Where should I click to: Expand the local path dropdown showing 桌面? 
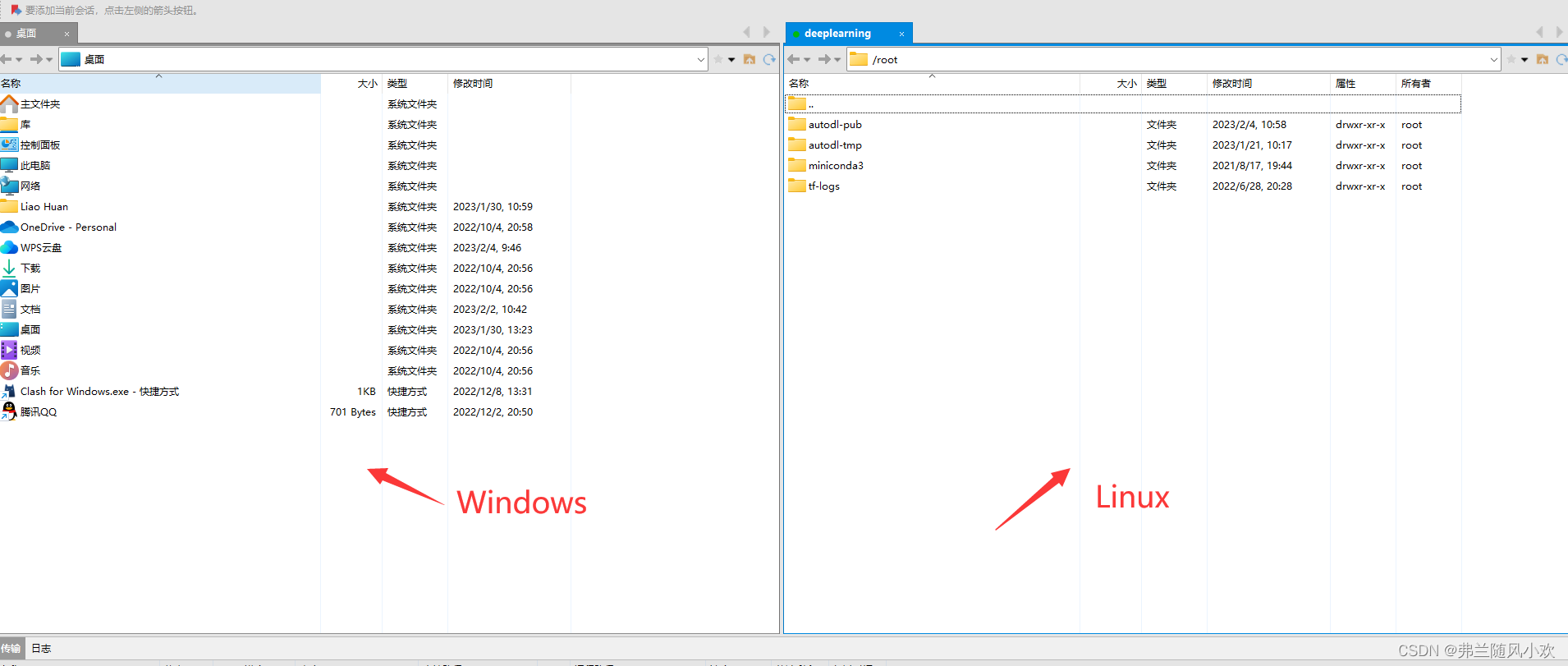click(x=700, y=59)
